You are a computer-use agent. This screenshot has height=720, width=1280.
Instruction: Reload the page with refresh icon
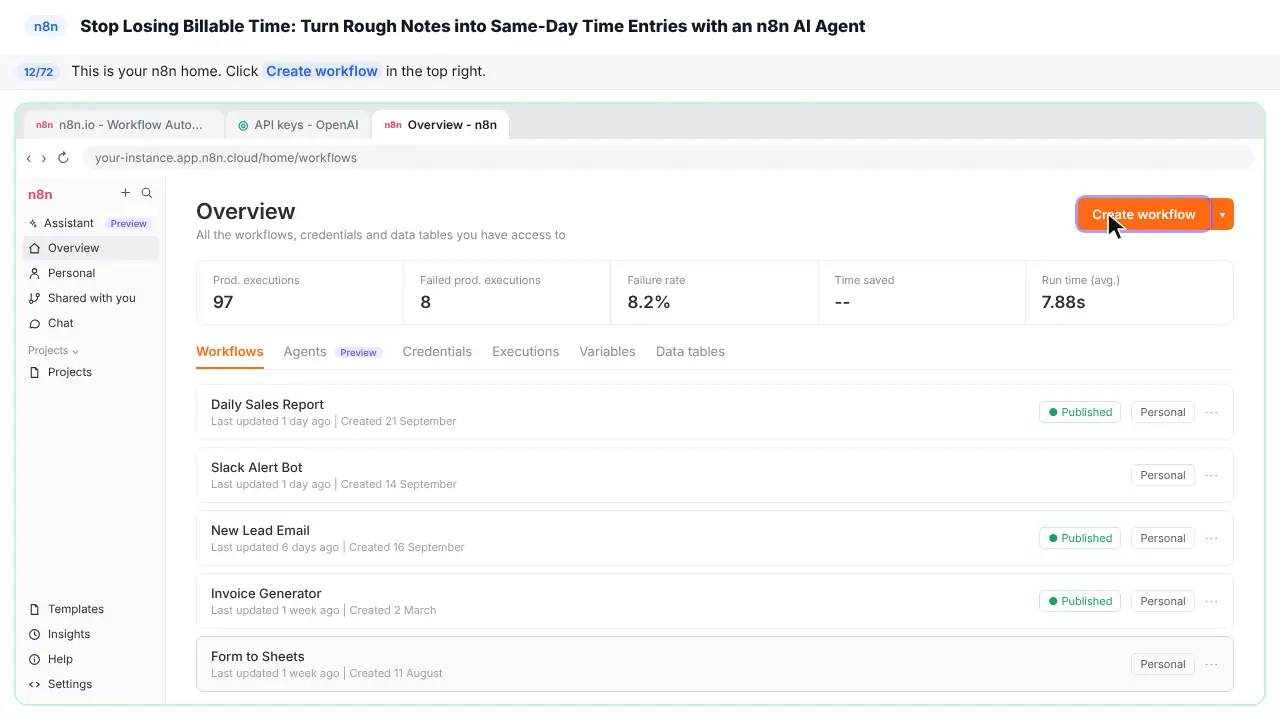point(63,158)
